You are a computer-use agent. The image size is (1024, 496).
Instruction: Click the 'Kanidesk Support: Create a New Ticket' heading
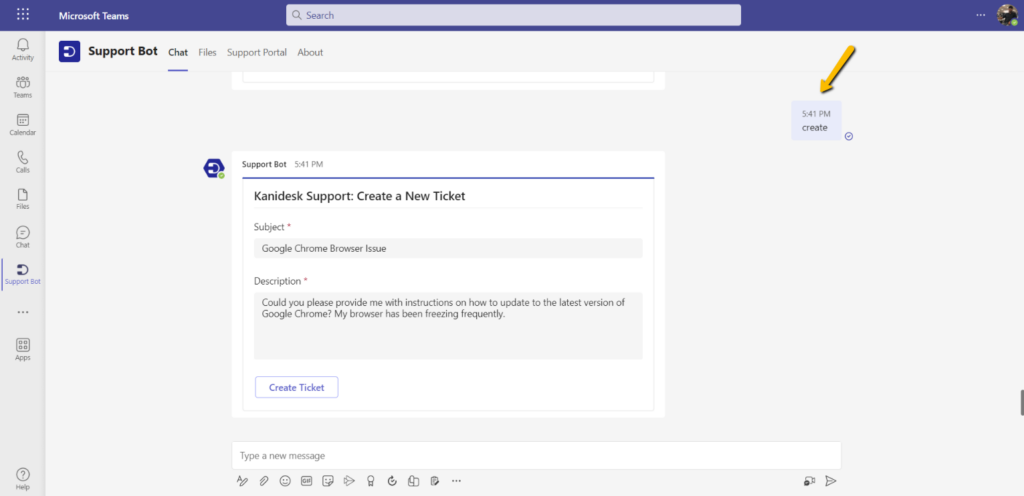click(x=359, y=196)
